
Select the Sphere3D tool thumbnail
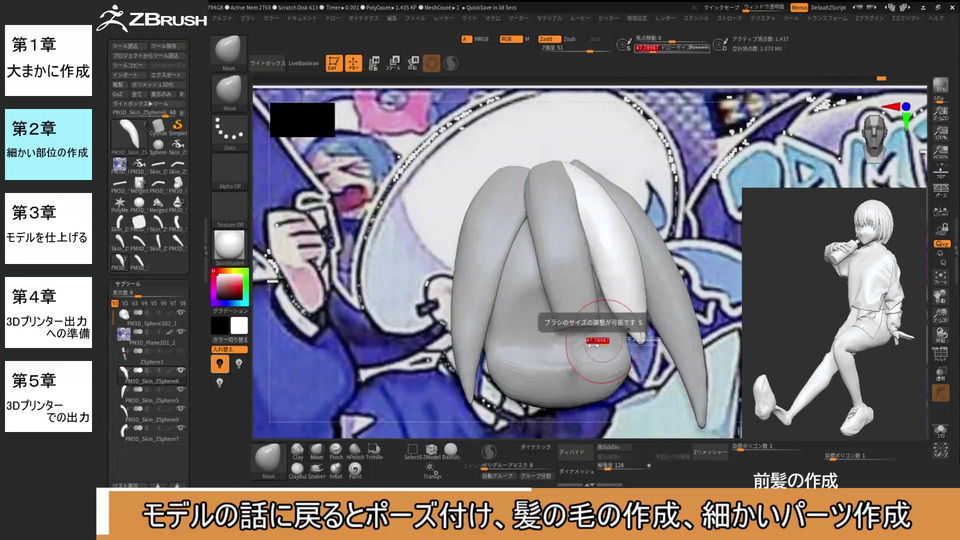(158, 147)
